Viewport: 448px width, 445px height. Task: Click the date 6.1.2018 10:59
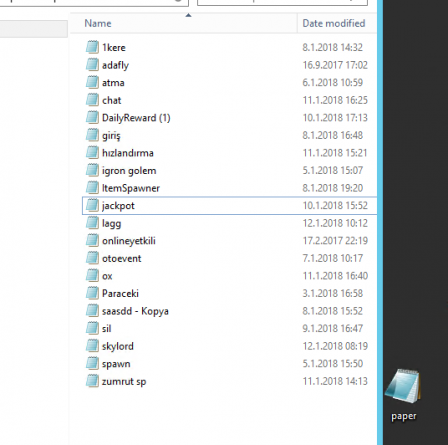pos(332,83)
